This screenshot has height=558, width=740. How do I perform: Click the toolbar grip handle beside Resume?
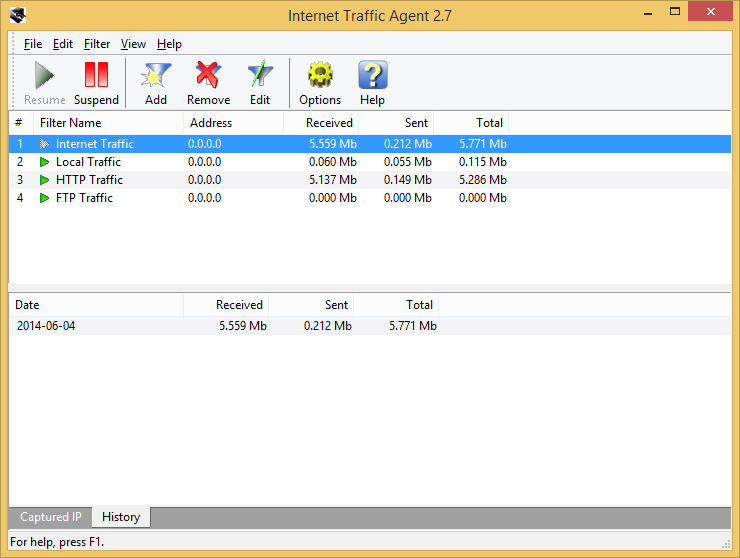[14, 83]
